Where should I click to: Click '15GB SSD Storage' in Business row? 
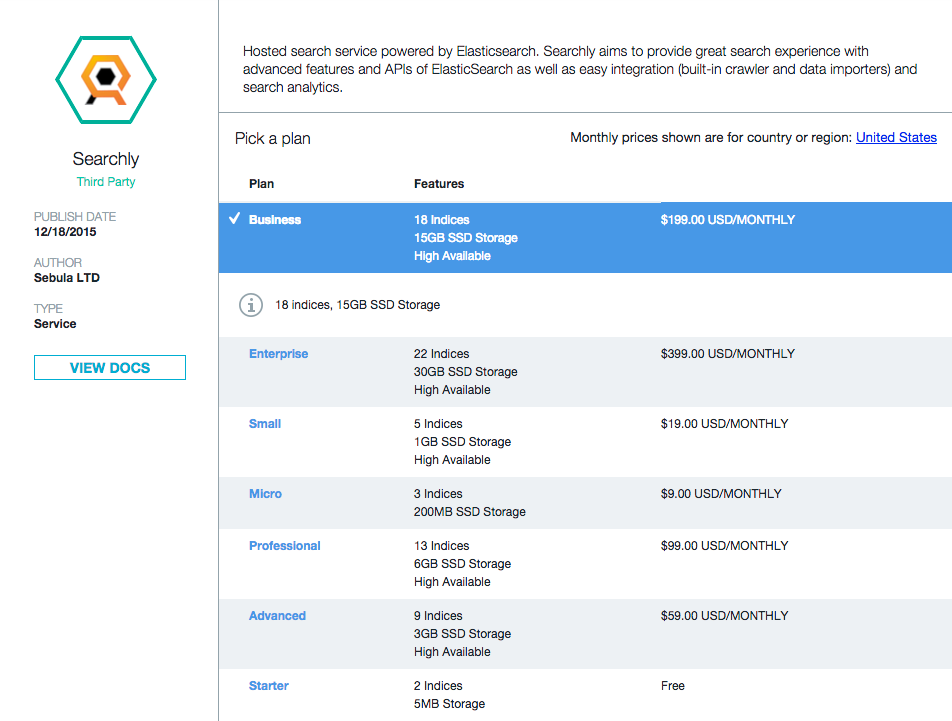click(x=466, y=238)
